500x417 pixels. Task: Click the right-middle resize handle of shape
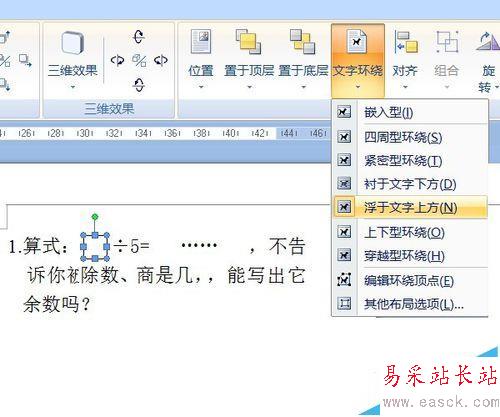point(107,247)
